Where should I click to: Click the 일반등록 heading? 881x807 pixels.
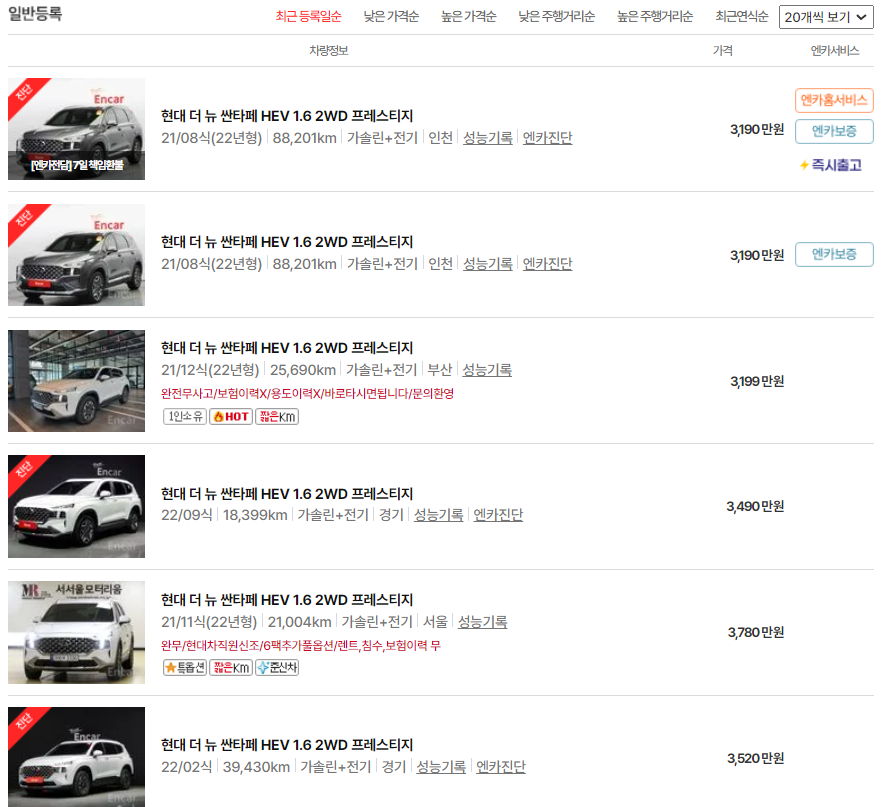(35, 13)
